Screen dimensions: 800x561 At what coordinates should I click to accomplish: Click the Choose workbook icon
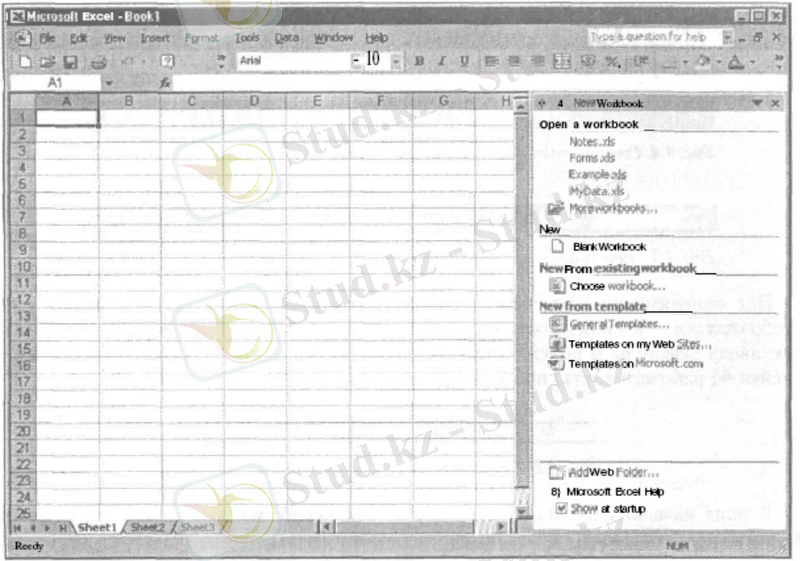[x=557, y=286]
